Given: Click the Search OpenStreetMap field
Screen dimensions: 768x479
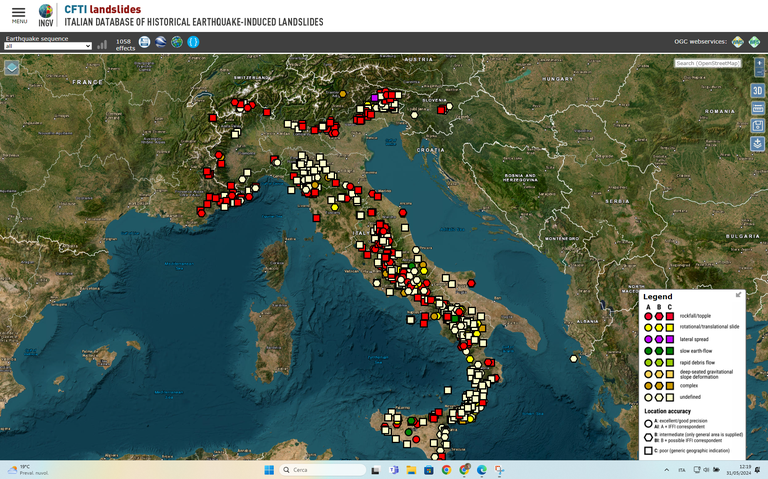Looking at the screenshot, I should [707, 63].
